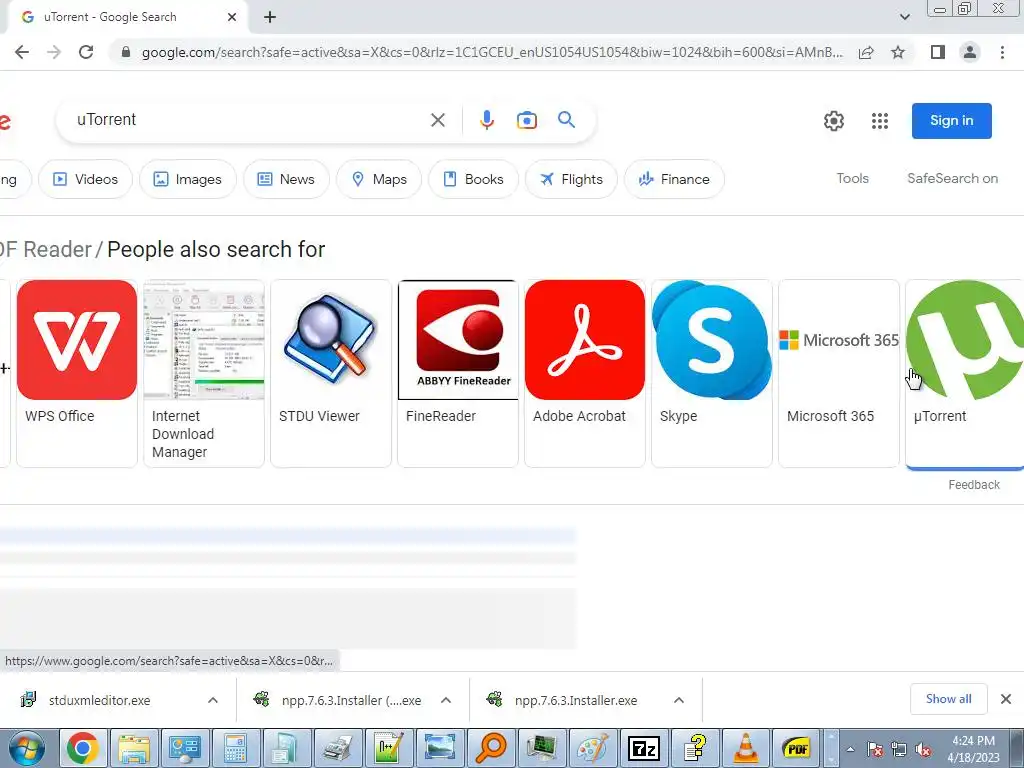The height and width of the screenshot is (768, 1024).
Task: Open the PDF app in taskbar
Action: click(797, 748)
